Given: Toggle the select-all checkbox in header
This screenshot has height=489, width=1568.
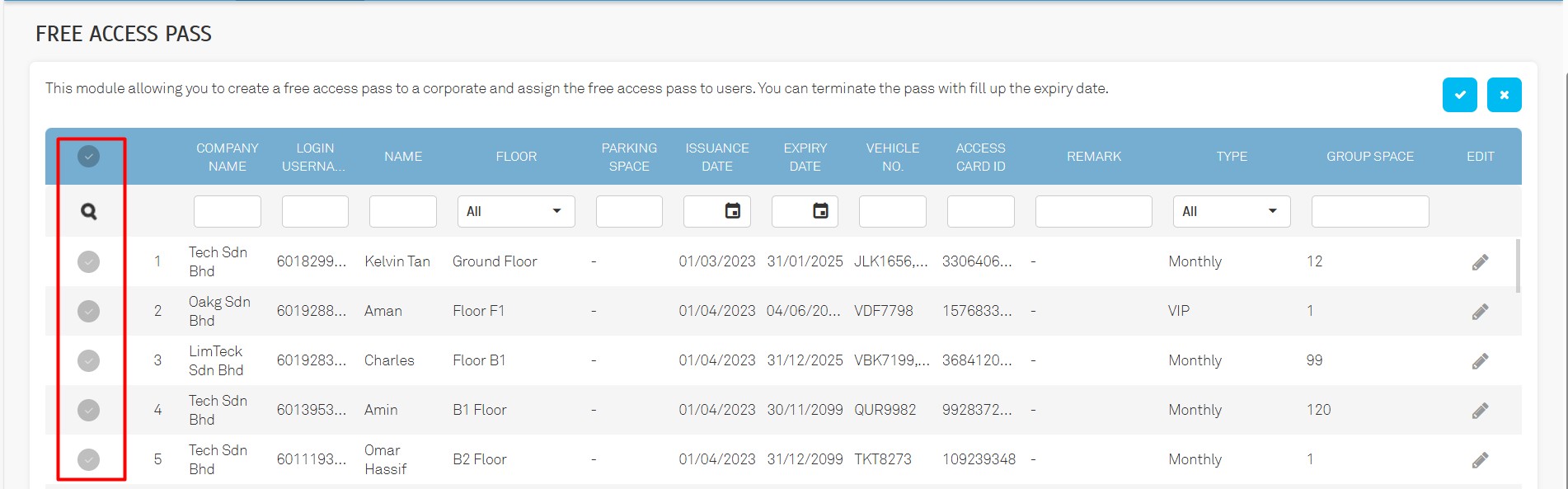Looking at the screenshot, I should tap(89, 156).
